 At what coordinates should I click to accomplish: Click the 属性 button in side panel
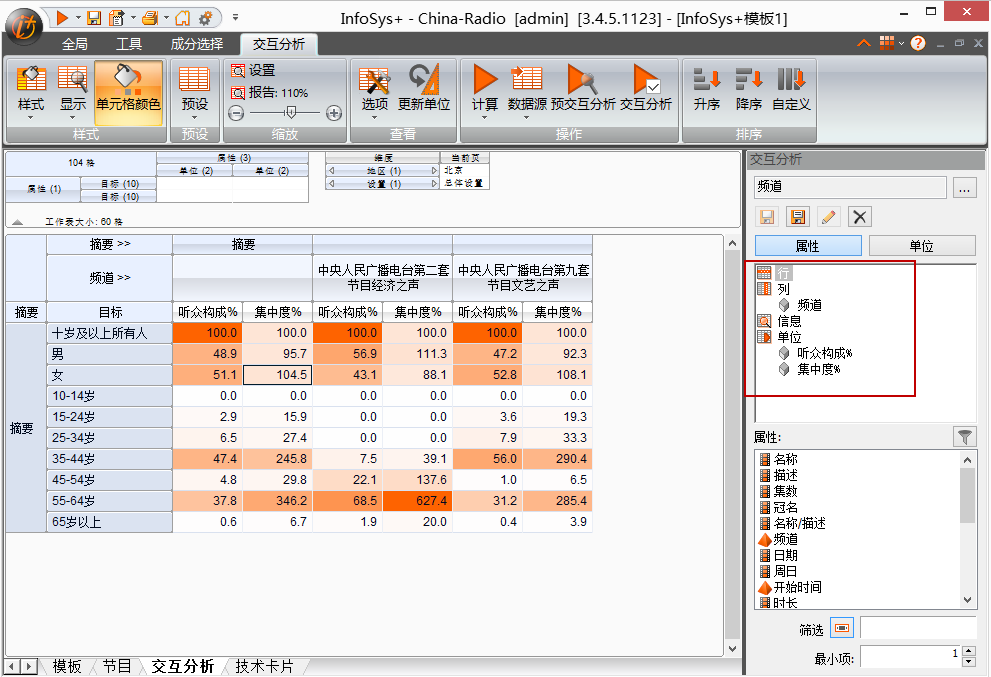808,246
